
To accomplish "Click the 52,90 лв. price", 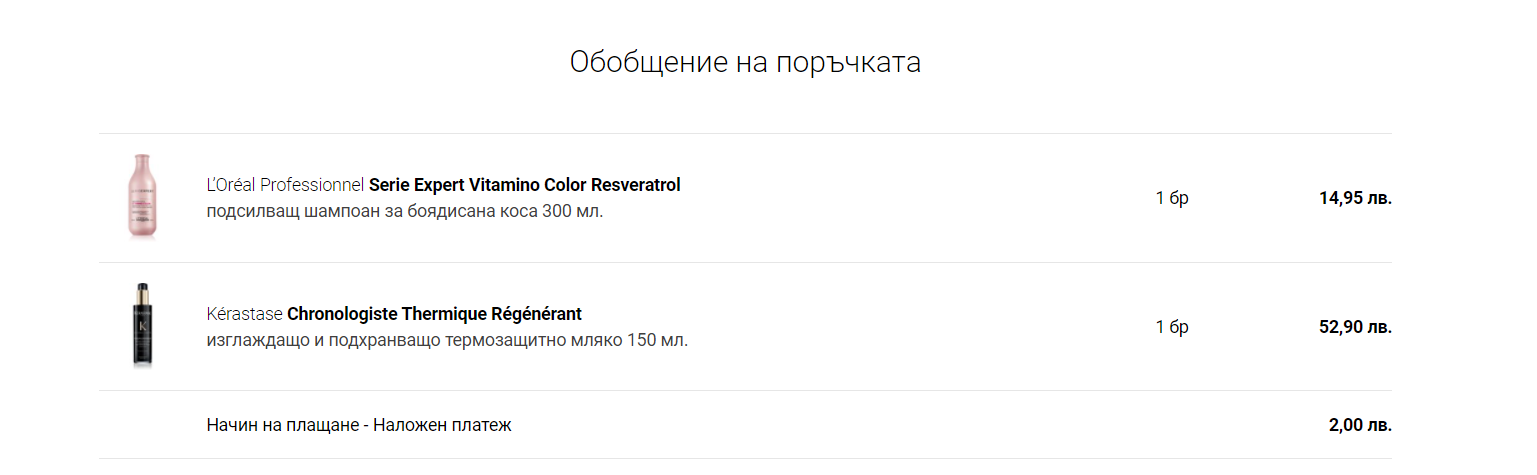I will coord(1355,327).
